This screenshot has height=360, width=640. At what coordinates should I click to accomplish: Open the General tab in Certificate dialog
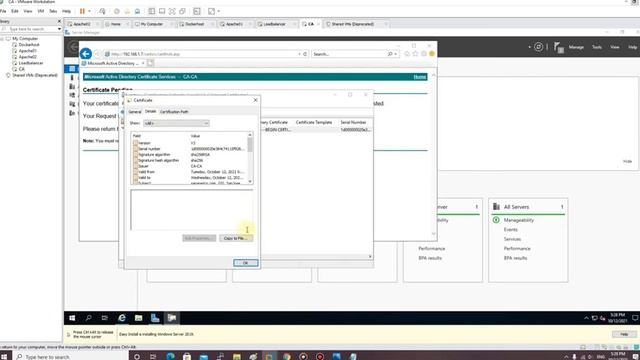(x=135, y=111)
